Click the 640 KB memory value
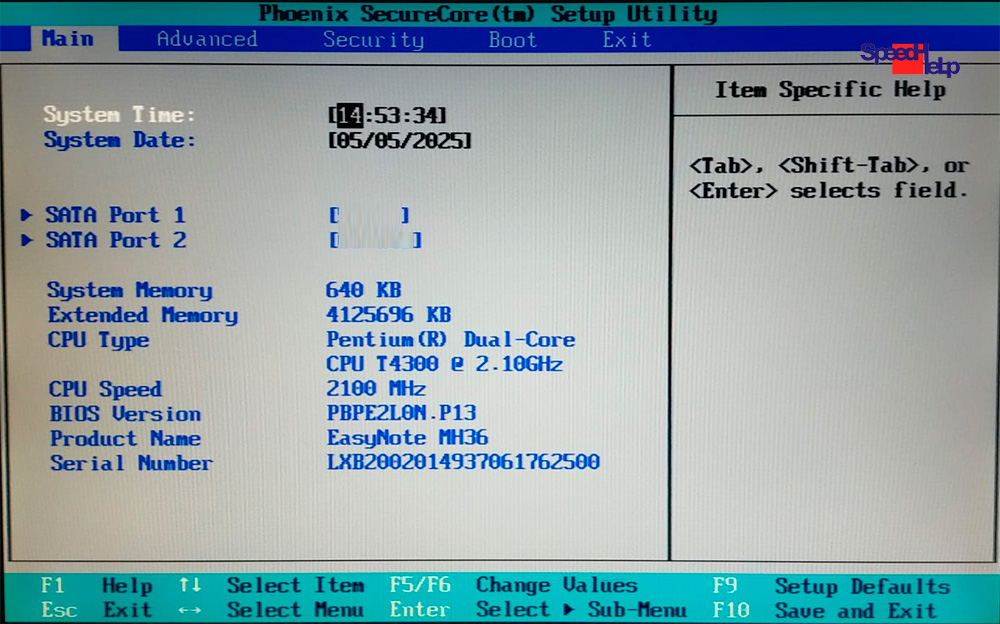1000x624 pixels. coord(364,290)
